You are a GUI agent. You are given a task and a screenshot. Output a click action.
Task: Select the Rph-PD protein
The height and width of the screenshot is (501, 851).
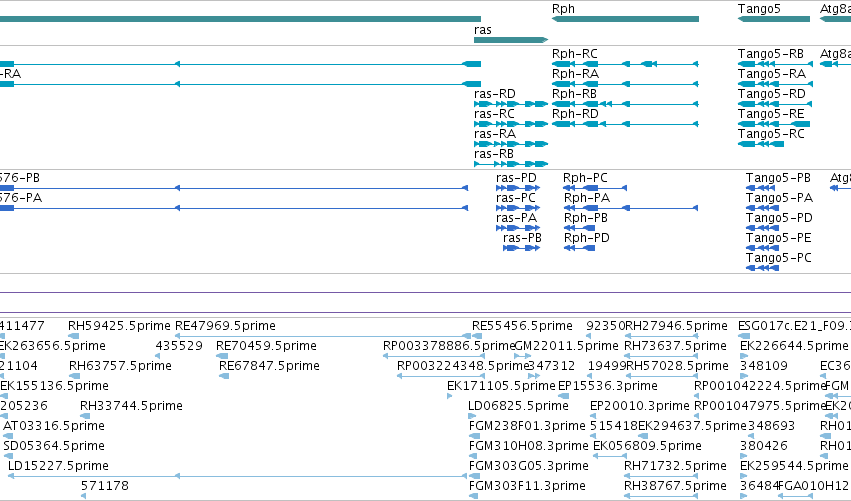coord(587,238)
